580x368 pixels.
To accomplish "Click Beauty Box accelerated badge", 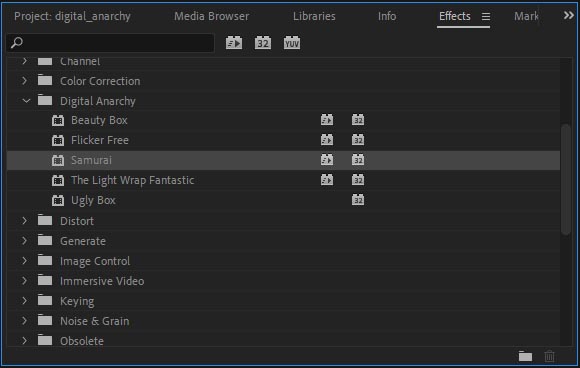I will pyautogui.click(x=327, y=120).
